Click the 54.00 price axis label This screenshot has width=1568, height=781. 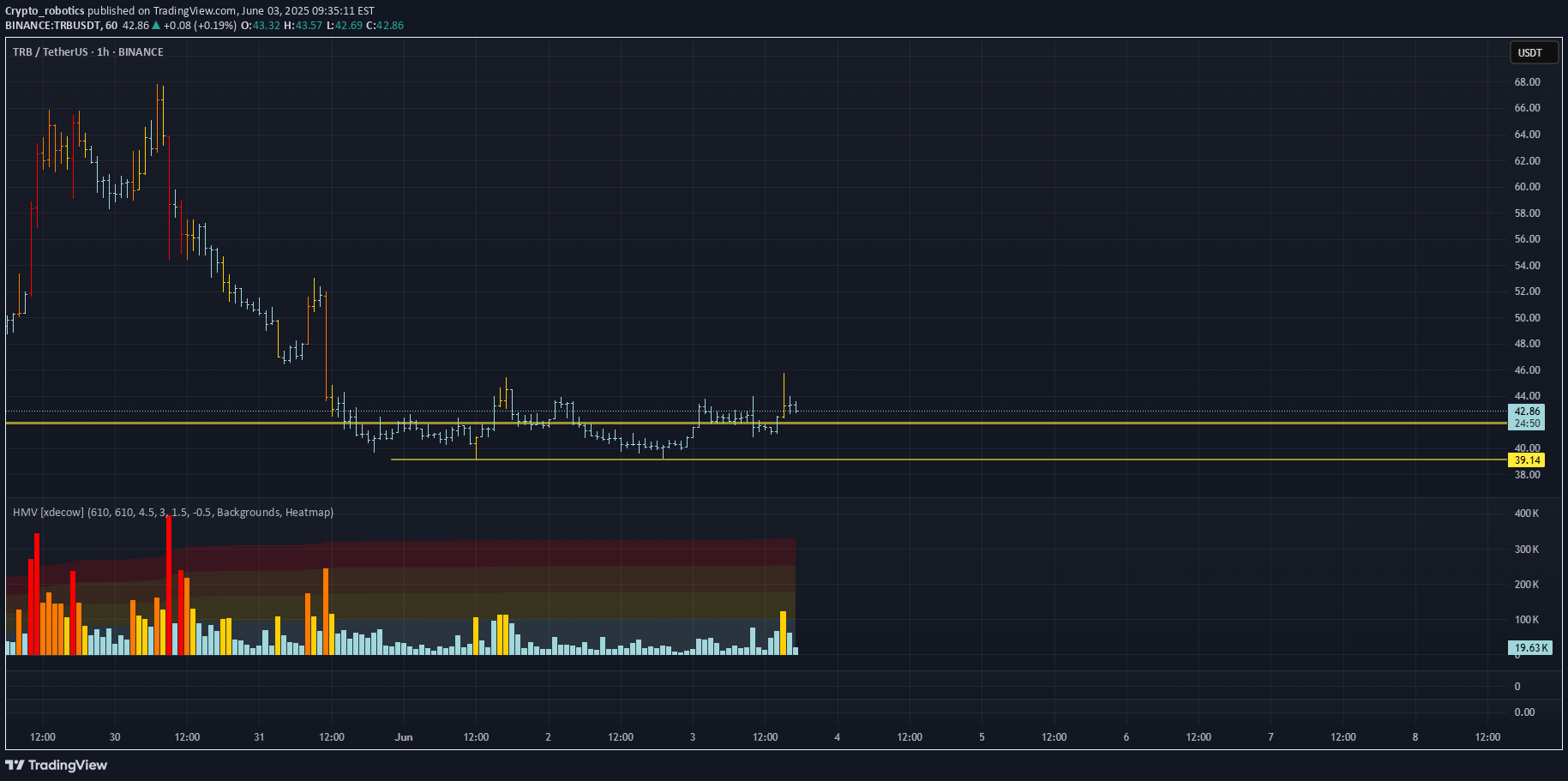(1527, 266)
